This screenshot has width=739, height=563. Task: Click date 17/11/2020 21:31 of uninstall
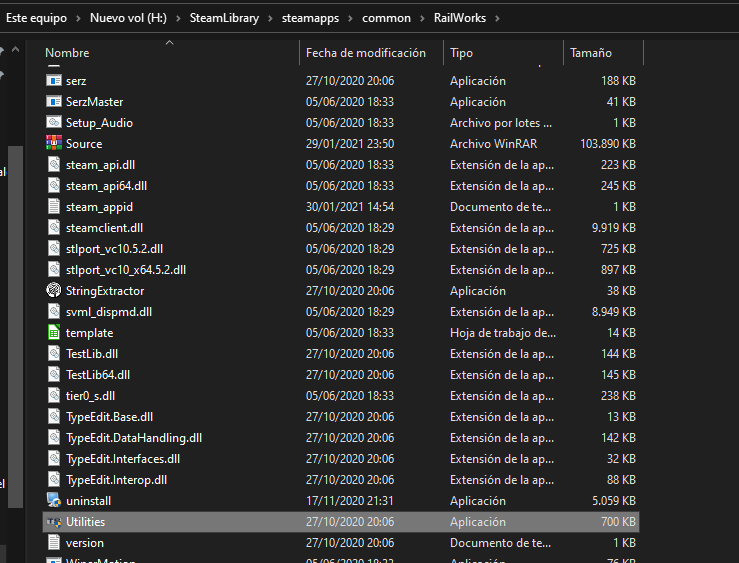pos(350,501)
